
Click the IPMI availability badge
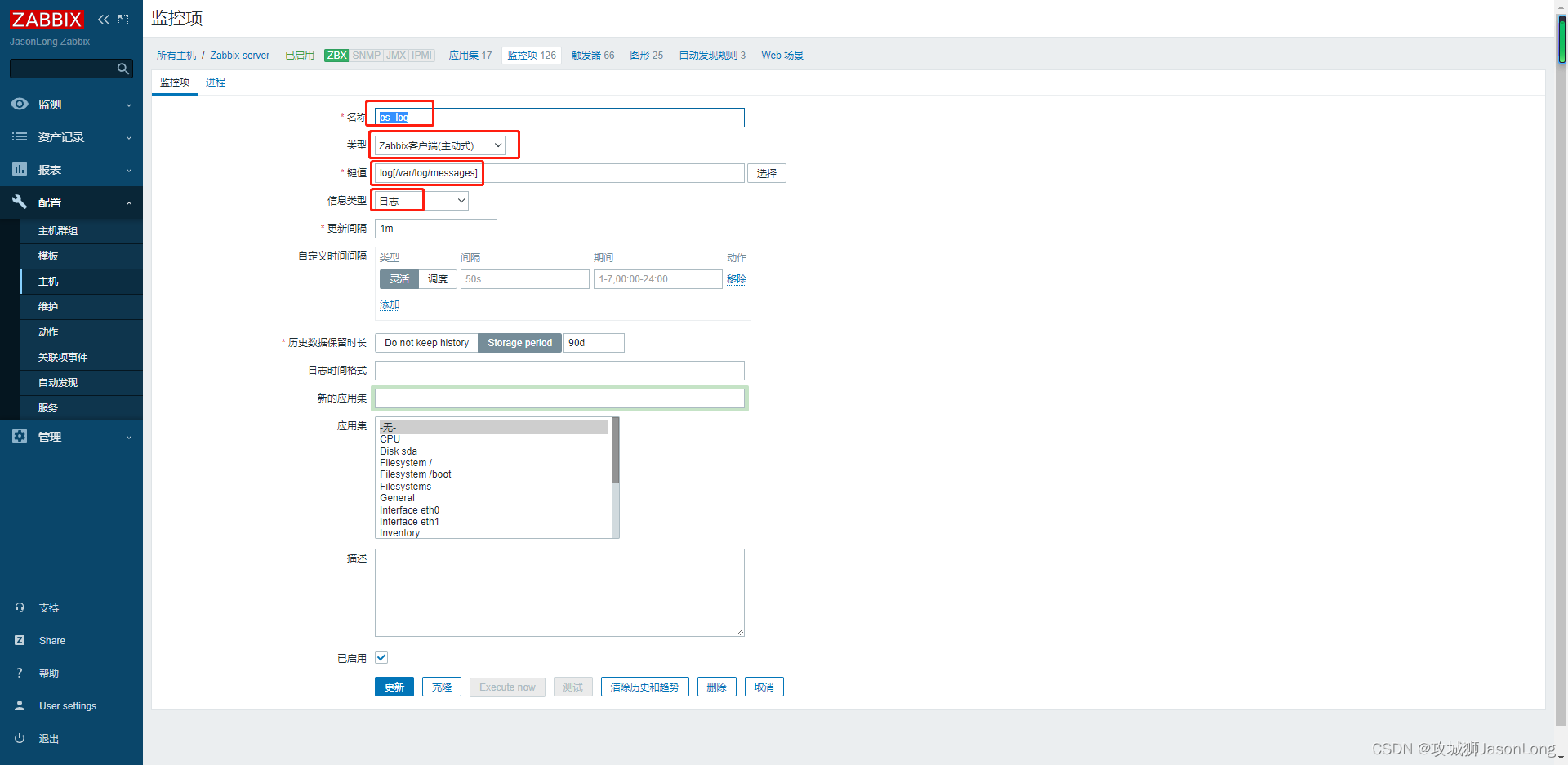422,56
